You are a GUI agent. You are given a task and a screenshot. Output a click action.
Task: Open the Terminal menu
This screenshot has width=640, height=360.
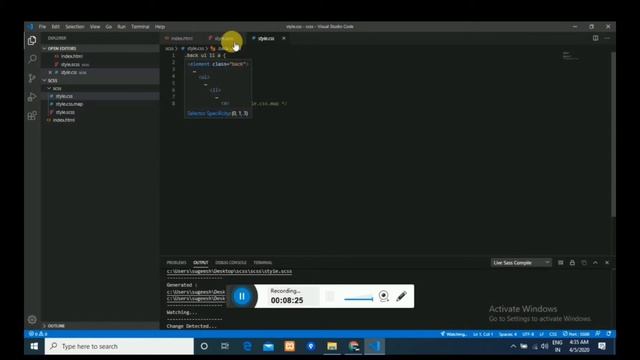click(140, 27)
